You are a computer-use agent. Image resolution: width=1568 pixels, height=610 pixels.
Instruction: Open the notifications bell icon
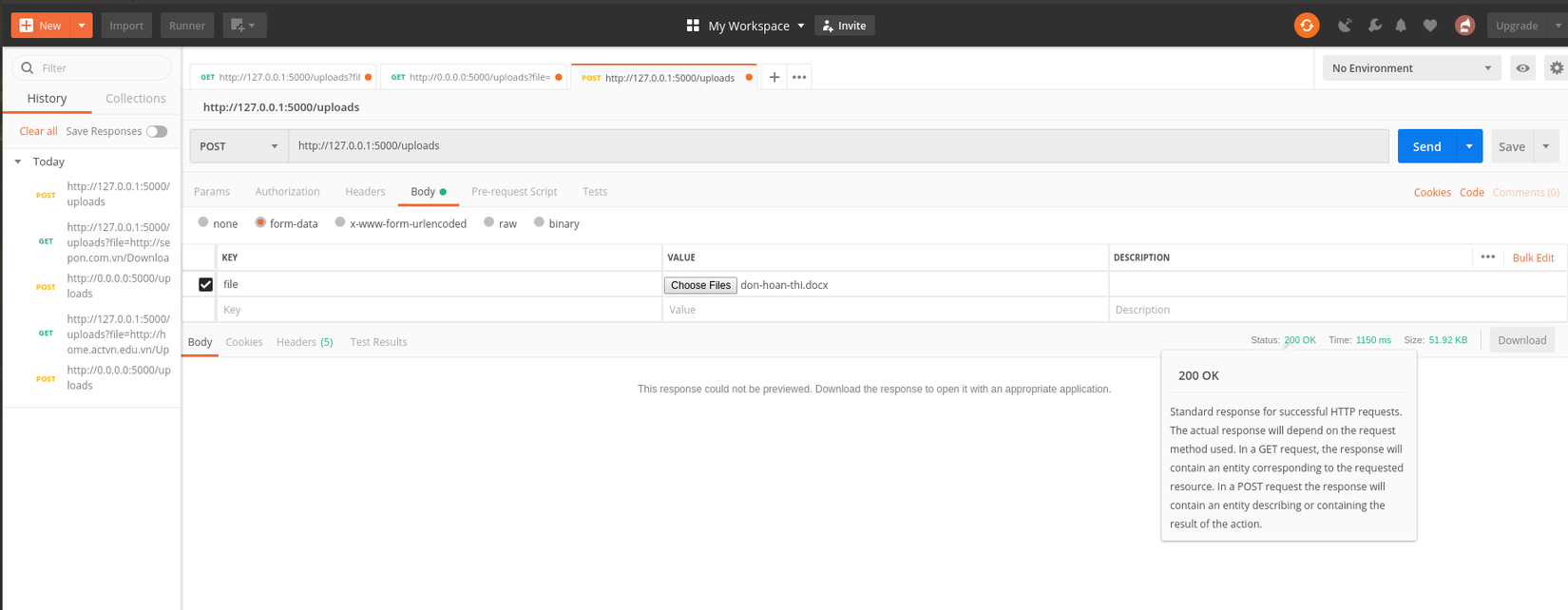click(x=1401, y=26)
